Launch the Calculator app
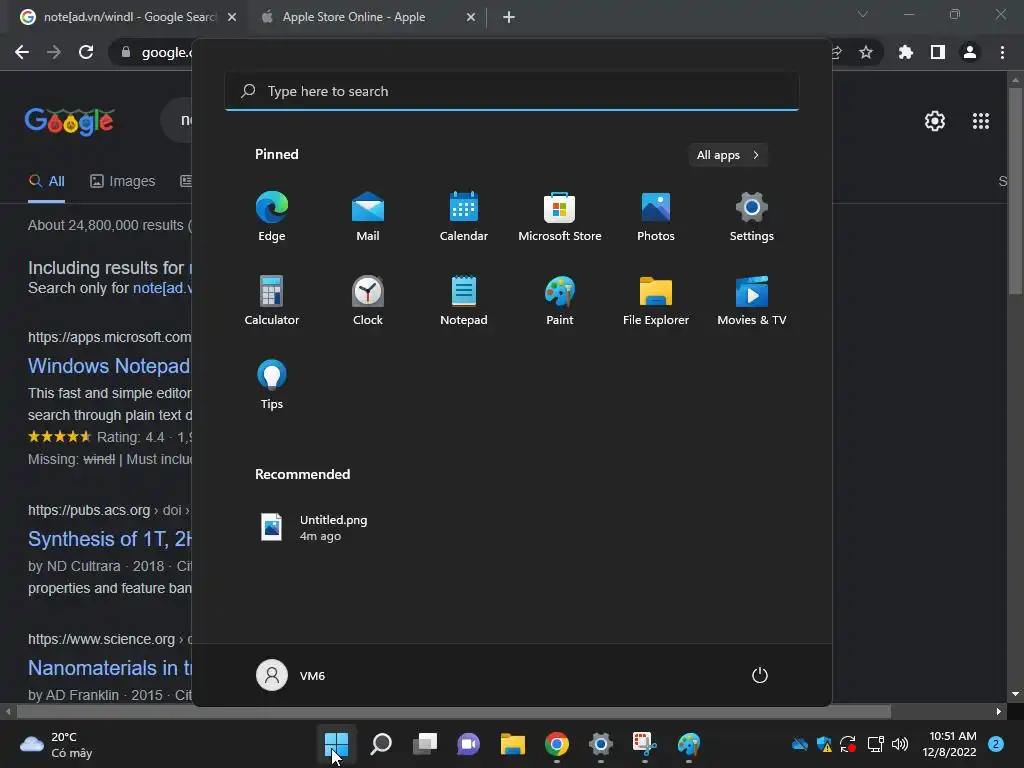The width and height of the screenshot is (1024, 768). pos(272,300)
